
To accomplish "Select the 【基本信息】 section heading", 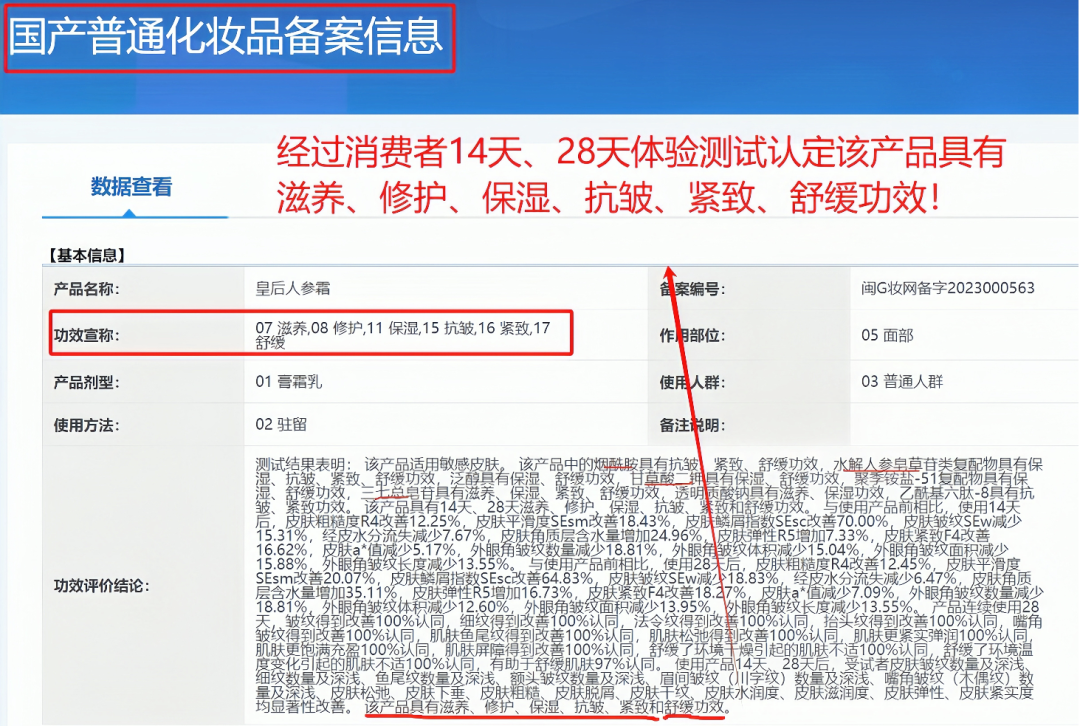I will (87, 256).
